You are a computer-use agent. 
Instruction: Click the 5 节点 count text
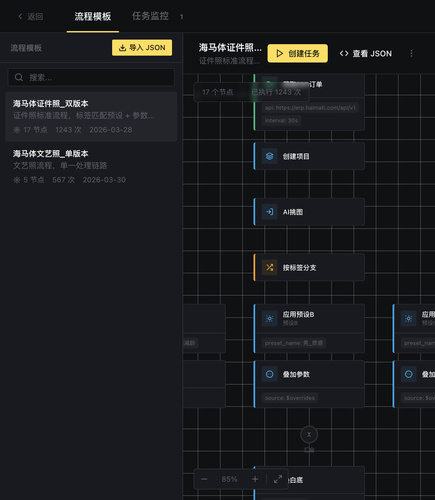(x=34, y=180)
